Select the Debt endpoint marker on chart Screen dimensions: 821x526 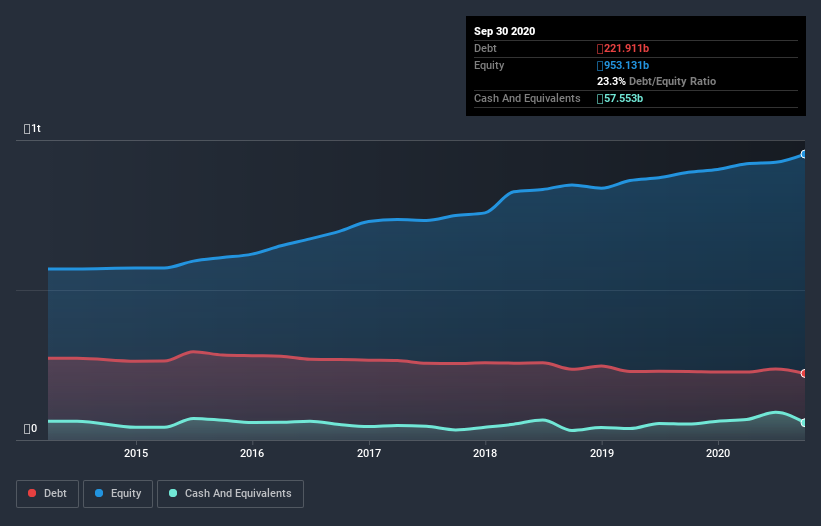(x=804, y=373)
